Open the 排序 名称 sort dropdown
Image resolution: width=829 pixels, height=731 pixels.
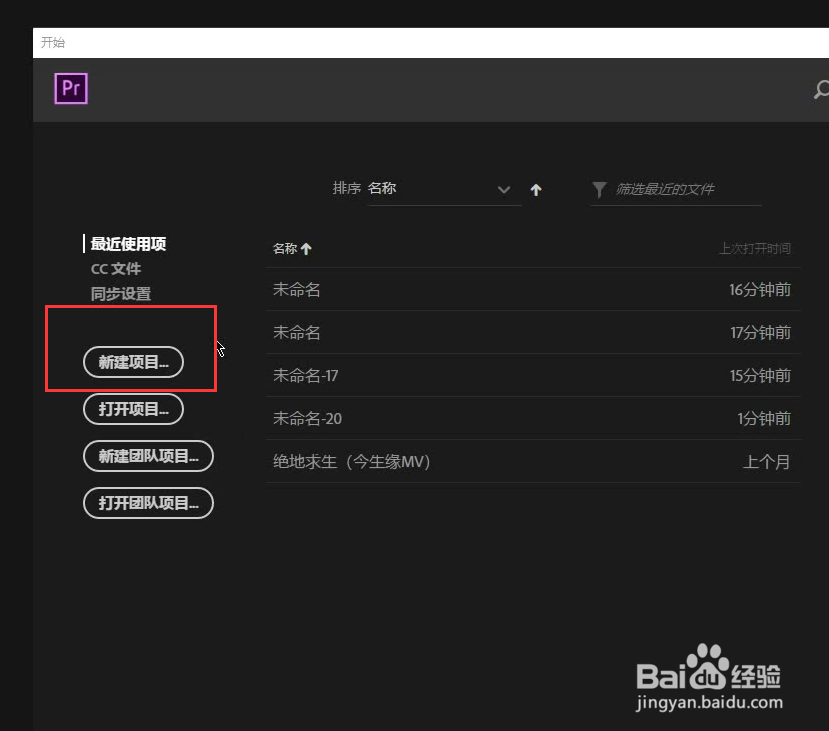(x=444, y=189)
